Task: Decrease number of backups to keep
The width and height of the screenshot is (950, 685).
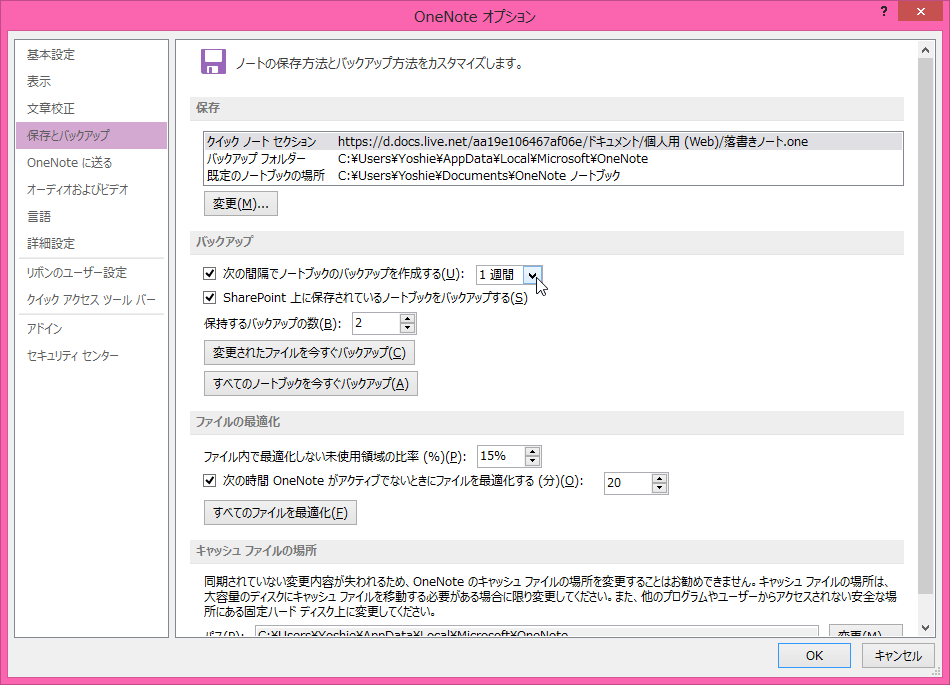Action: 408,328
